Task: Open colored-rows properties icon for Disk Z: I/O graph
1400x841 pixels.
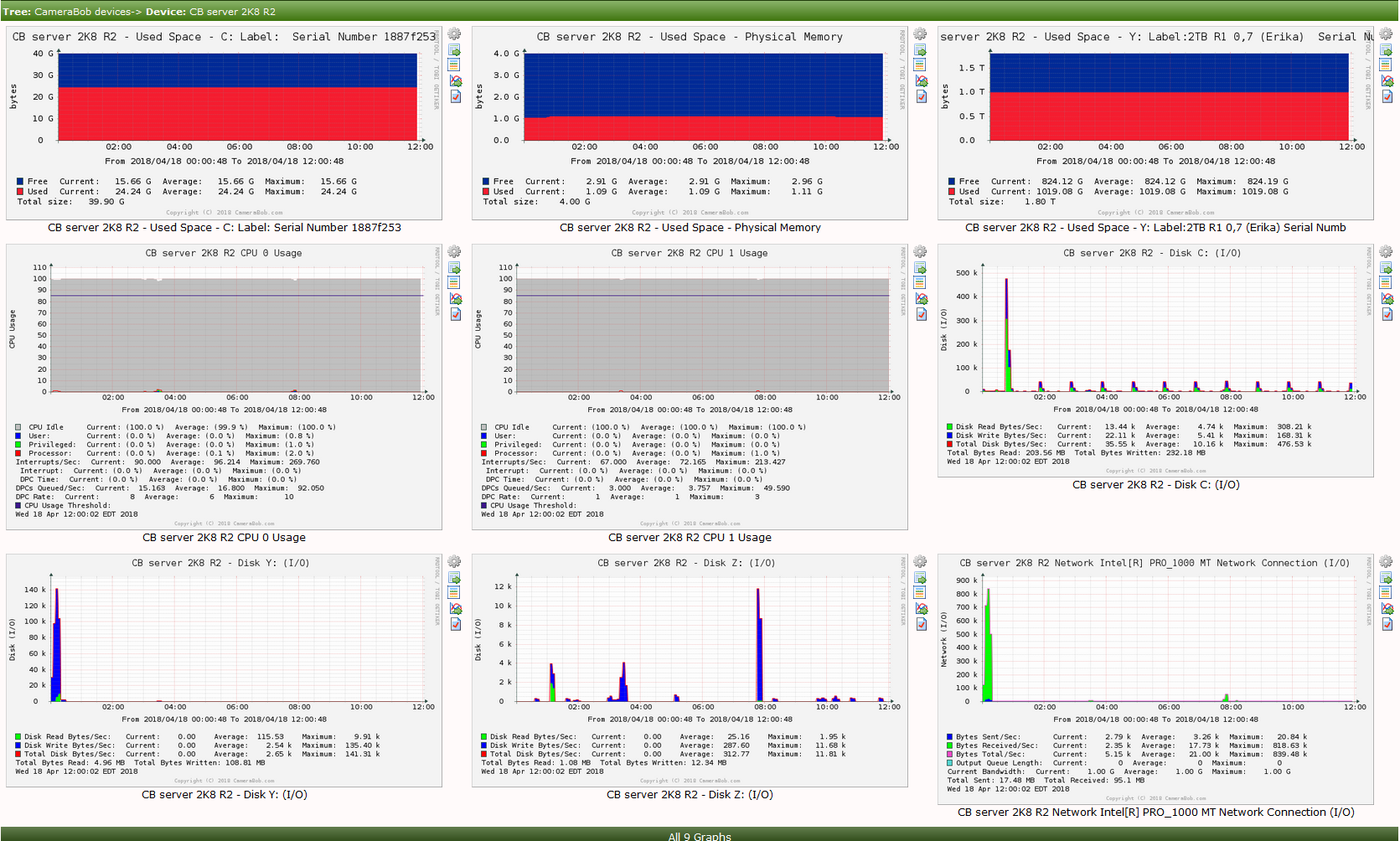Action: pos(921,593)
